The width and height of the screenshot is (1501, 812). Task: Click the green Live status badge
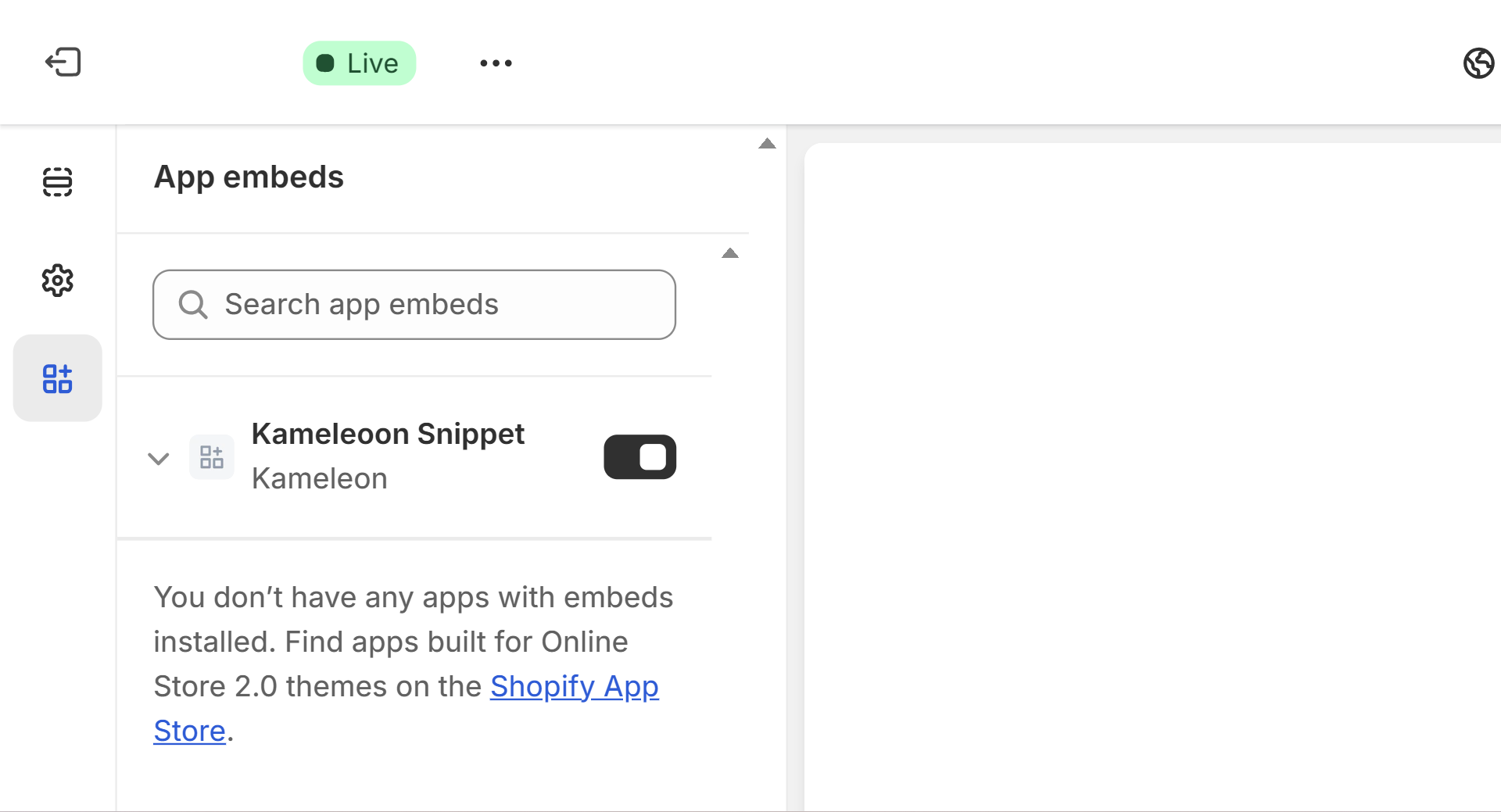[x=359, y=63]
